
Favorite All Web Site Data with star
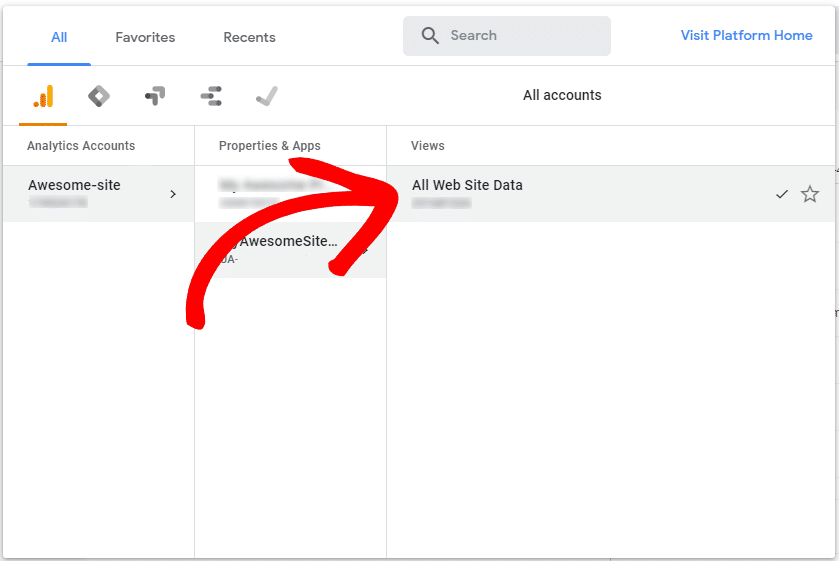810,194
